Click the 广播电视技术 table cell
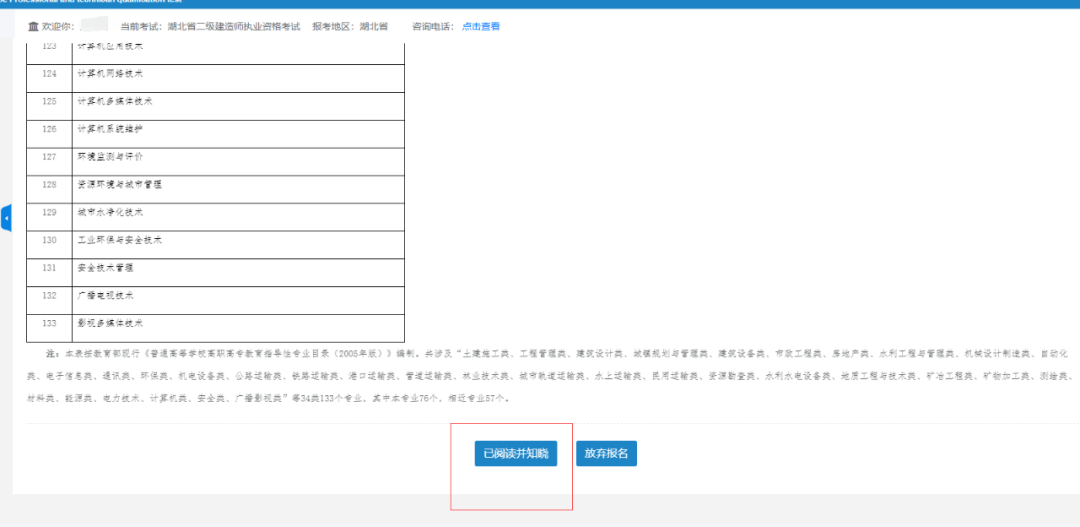Viewport: 1080px width, 527px height. point(238,300)
